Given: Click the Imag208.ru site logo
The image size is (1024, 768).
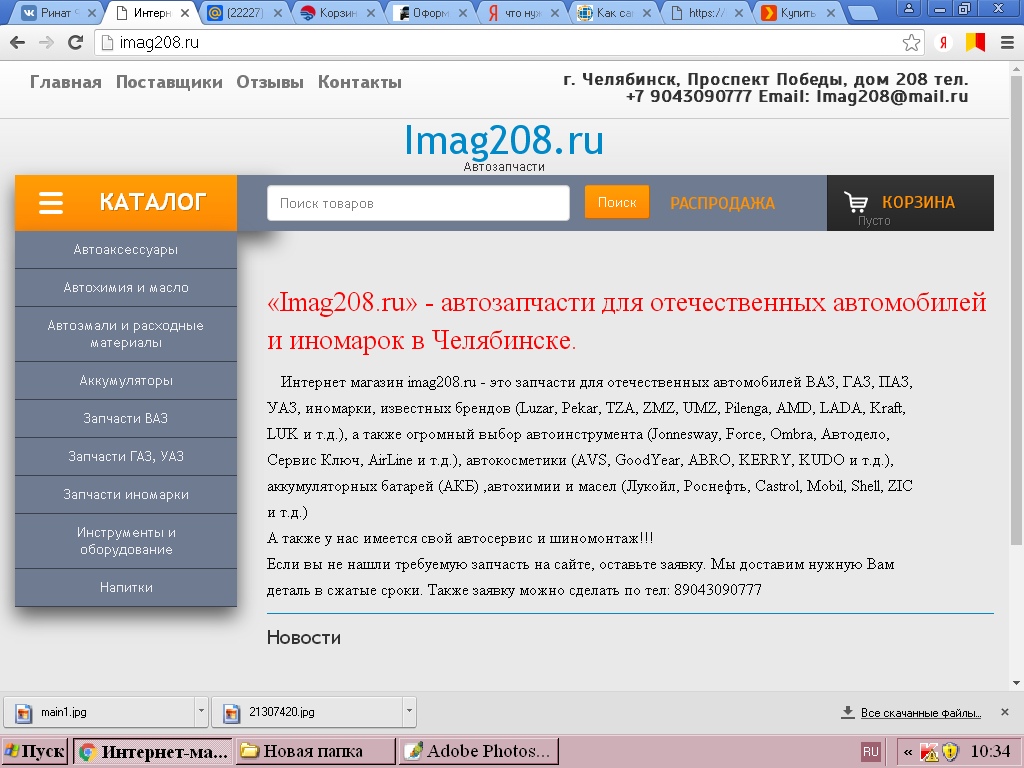Looking at the screenshot, I should click(504, 140).
